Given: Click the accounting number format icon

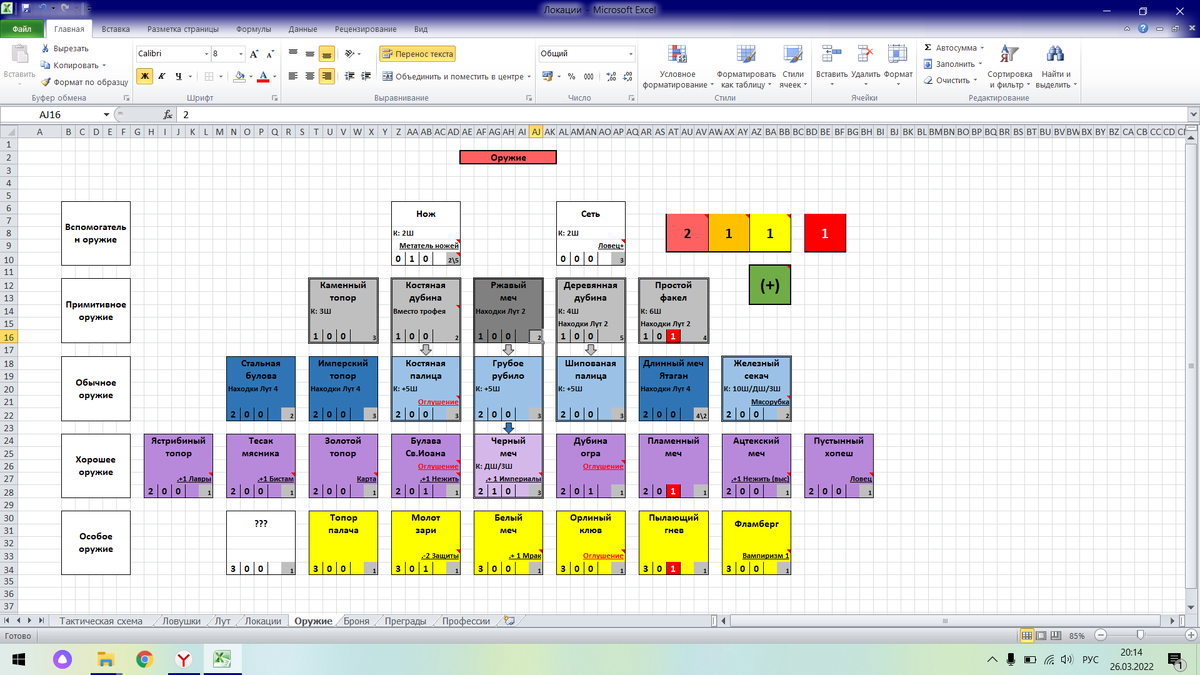Looking at the screenshot, I should pyautogui.click(x=547, y=76).
